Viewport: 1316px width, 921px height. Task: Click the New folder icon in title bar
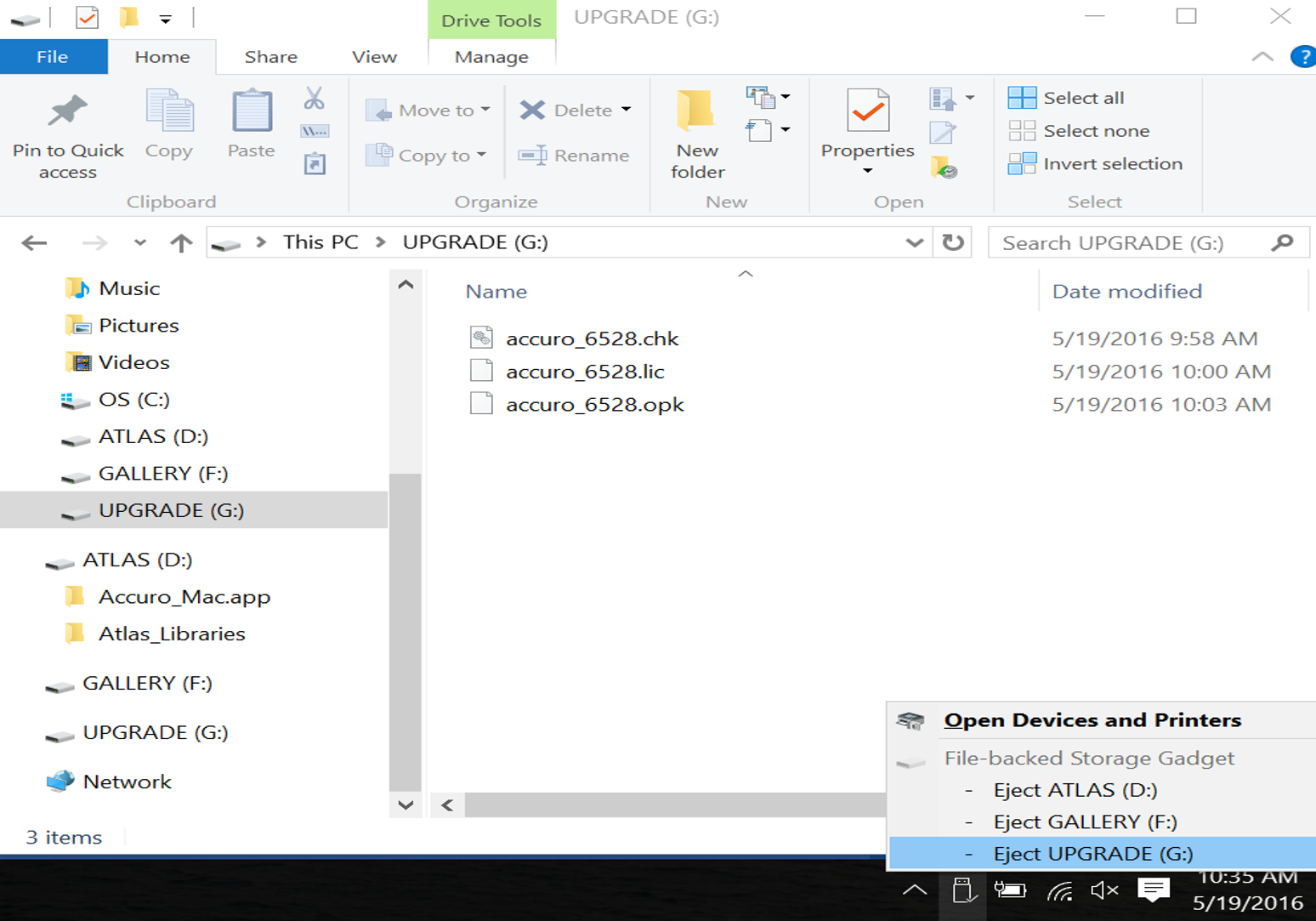point(129,17)
